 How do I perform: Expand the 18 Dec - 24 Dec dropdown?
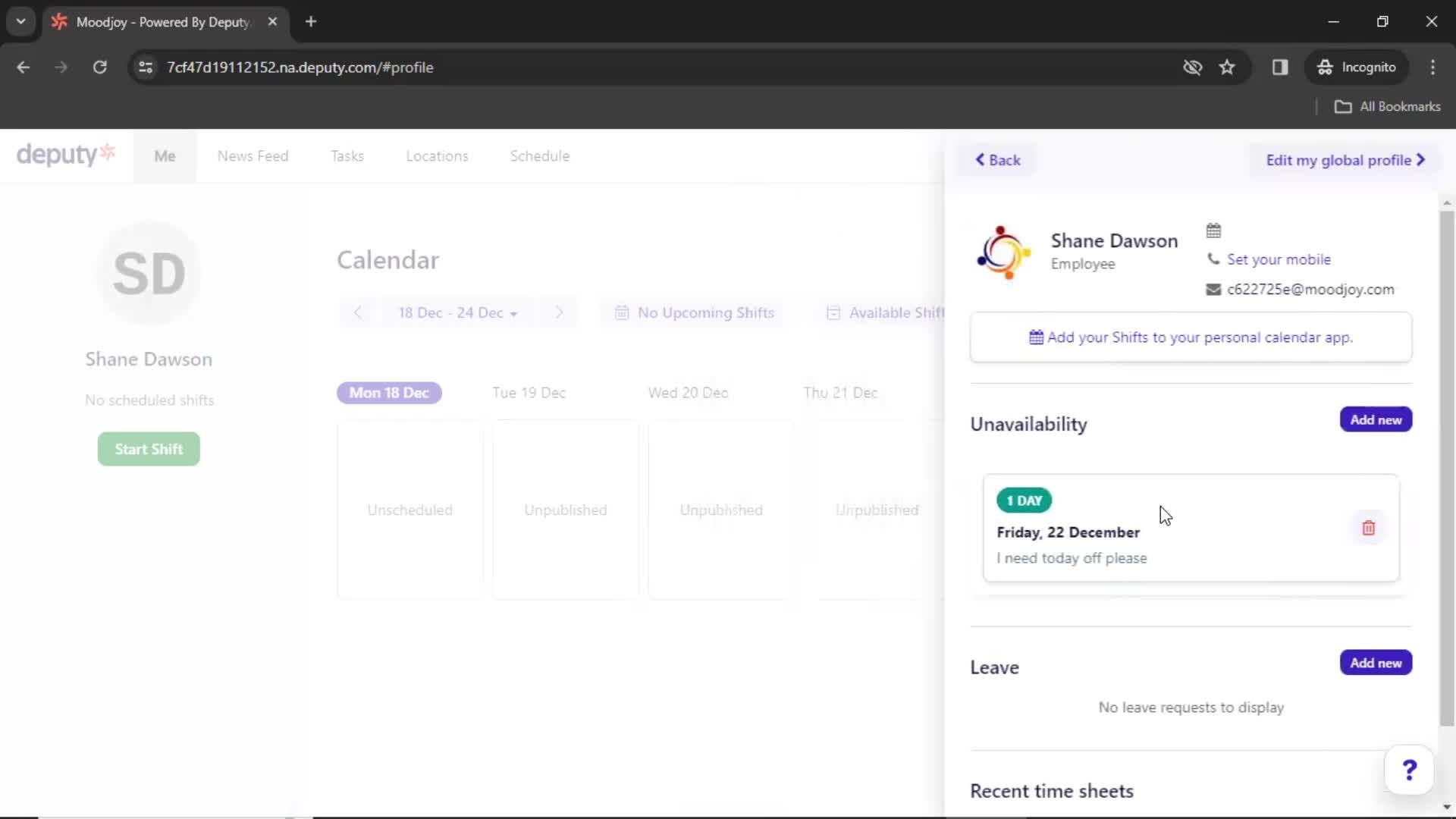pos(458,312)
